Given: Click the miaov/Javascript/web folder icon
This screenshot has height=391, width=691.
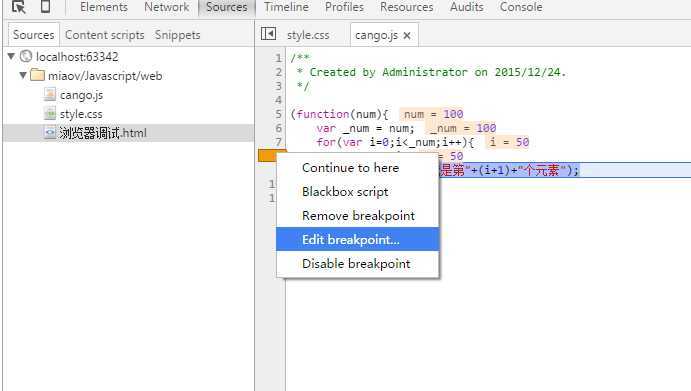Looking at the screenshot, I should (38, 75).
